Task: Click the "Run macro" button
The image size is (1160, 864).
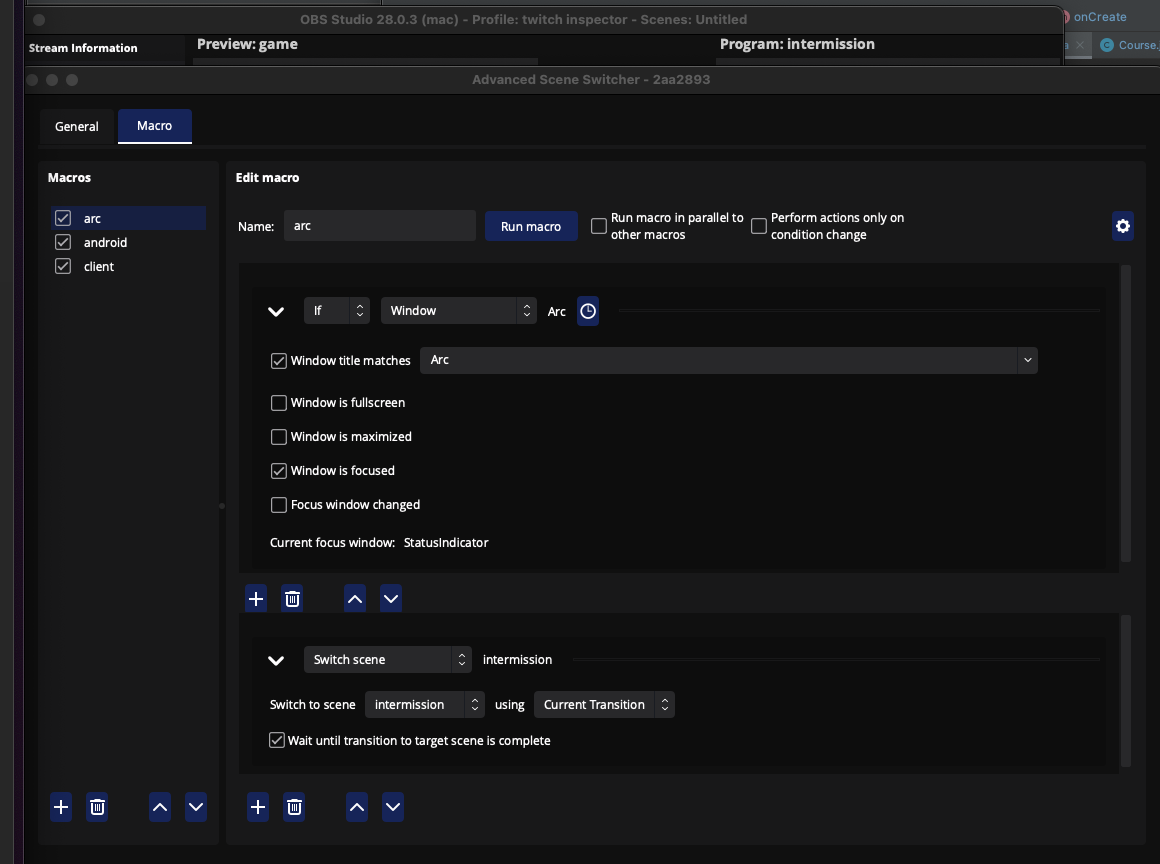Action: coord(531,226)
